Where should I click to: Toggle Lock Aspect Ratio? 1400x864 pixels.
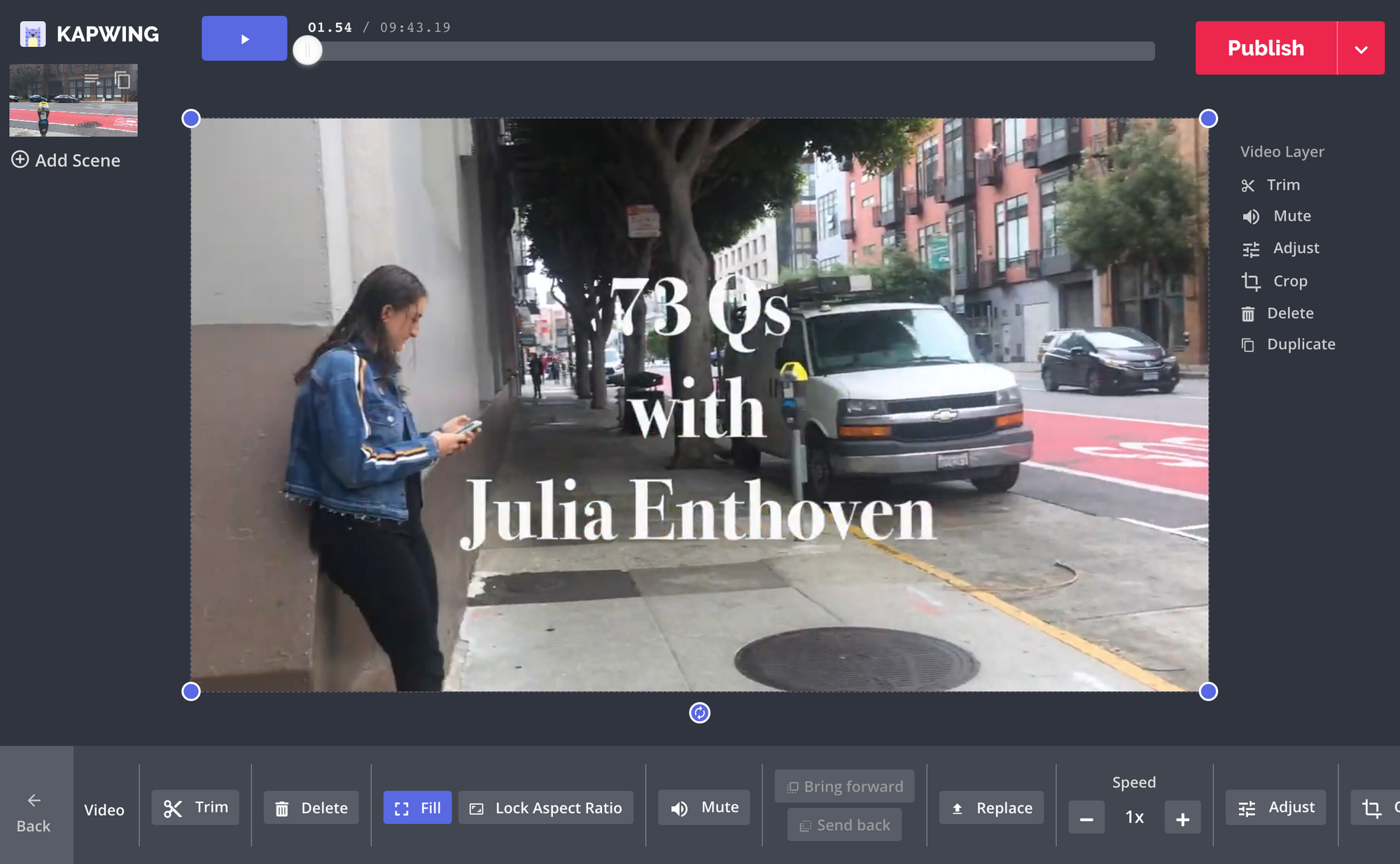[546, 808]
